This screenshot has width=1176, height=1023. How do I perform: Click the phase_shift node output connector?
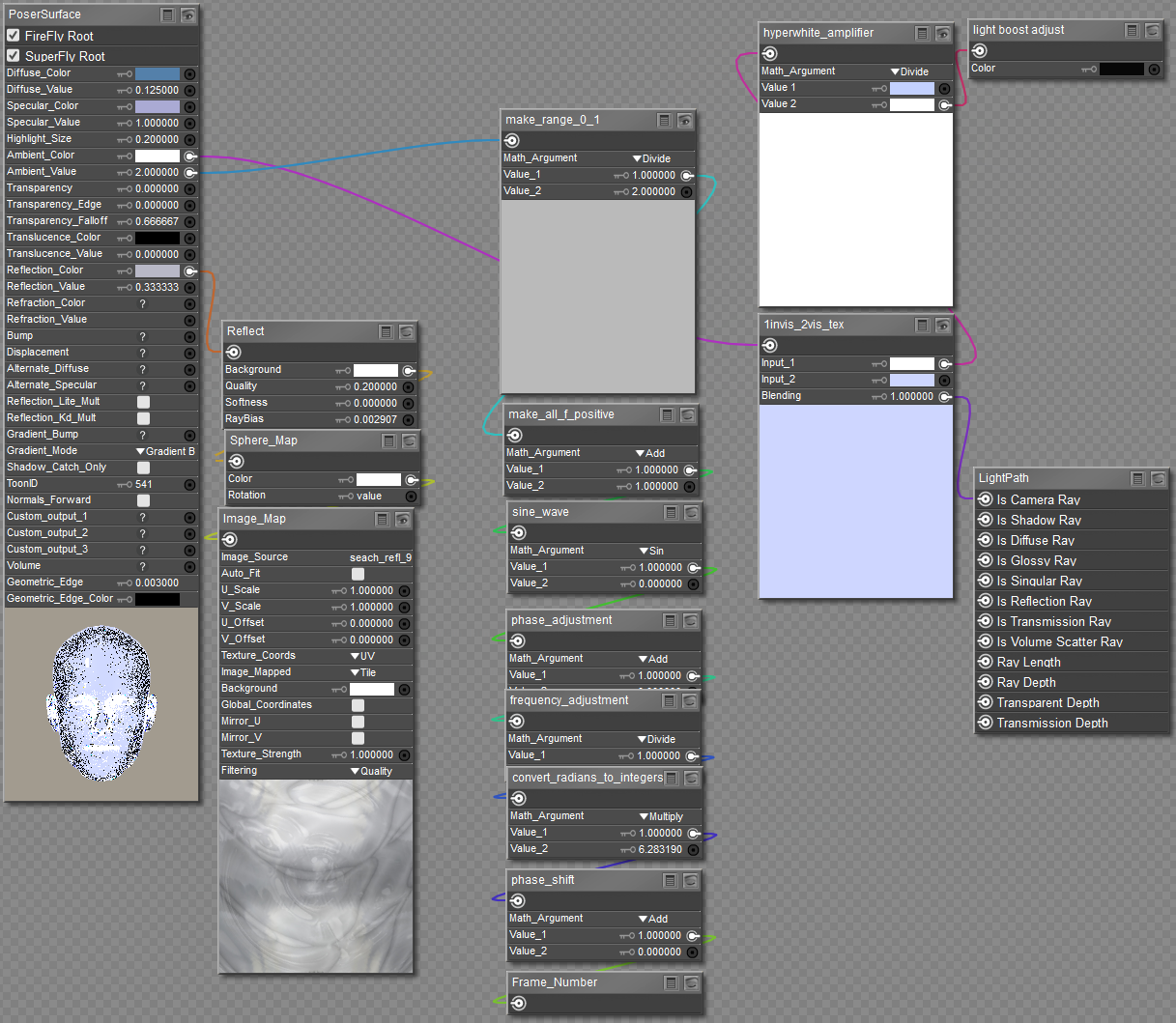coord(518,900)
